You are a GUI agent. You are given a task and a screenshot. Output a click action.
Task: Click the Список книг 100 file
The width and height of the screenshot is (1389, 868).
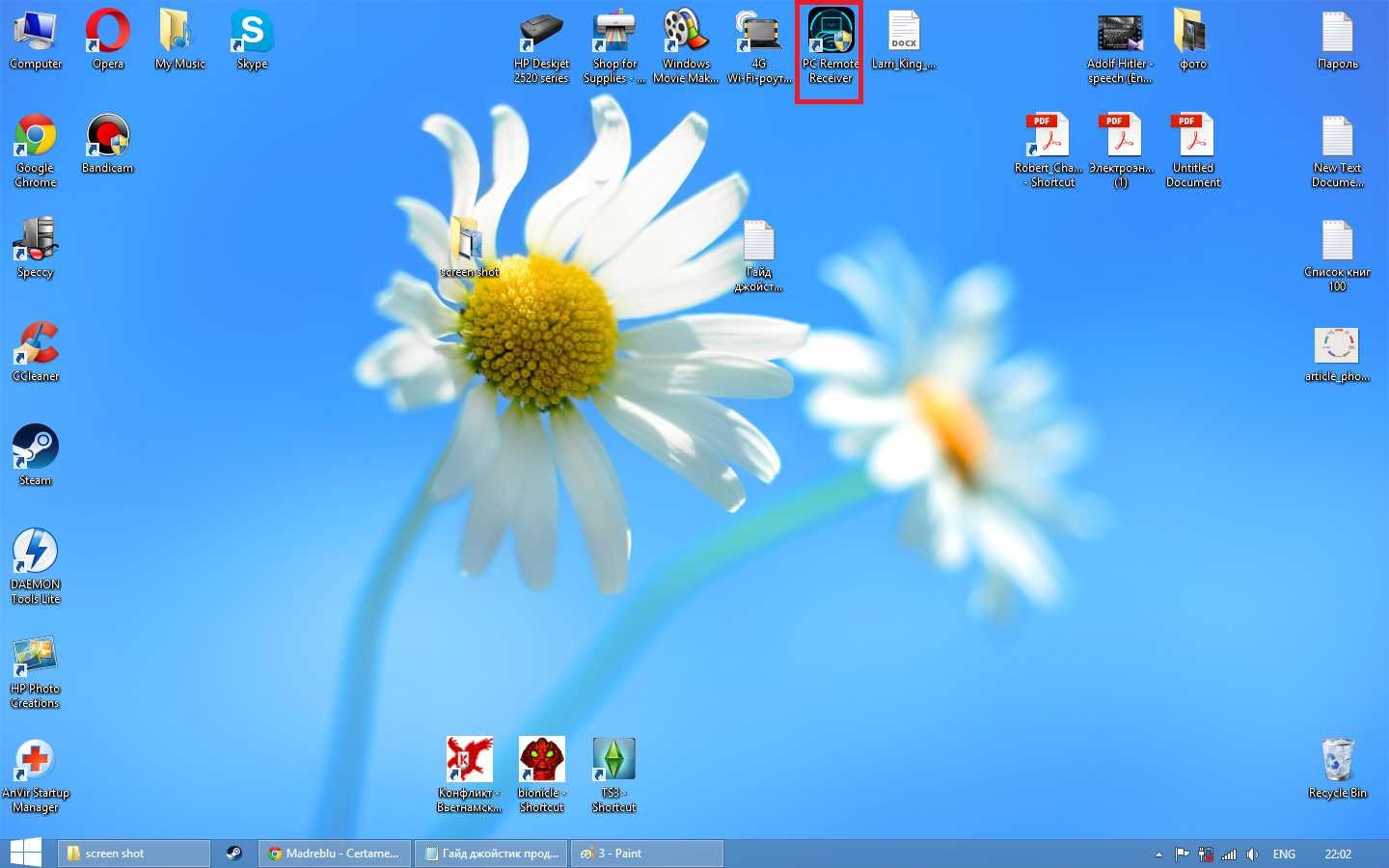tap(1338, 256)
